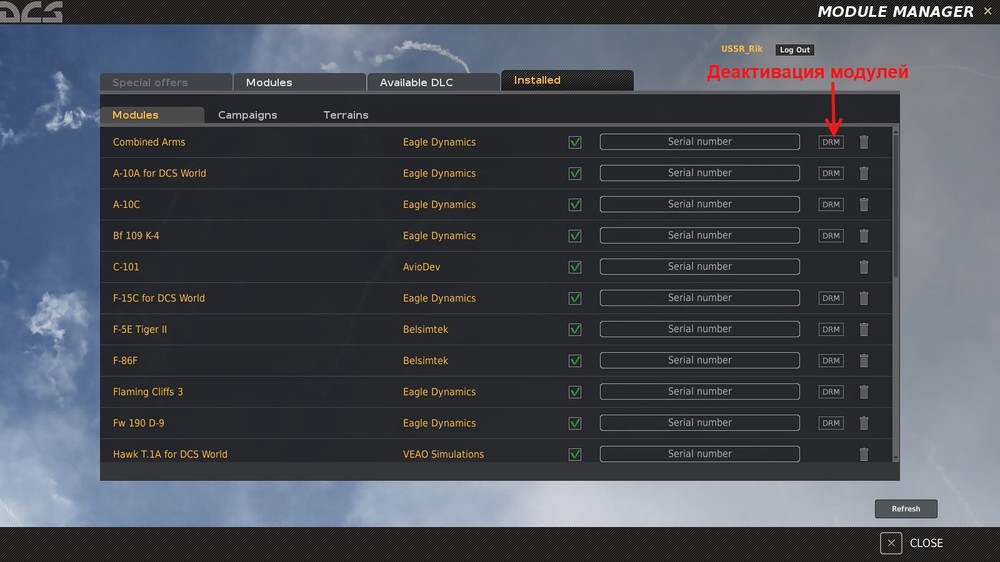Viewport: 1000px width, 562px height.
Task: Deactivate Combined Arms via DRM button
Action: (x=831, y=142)
